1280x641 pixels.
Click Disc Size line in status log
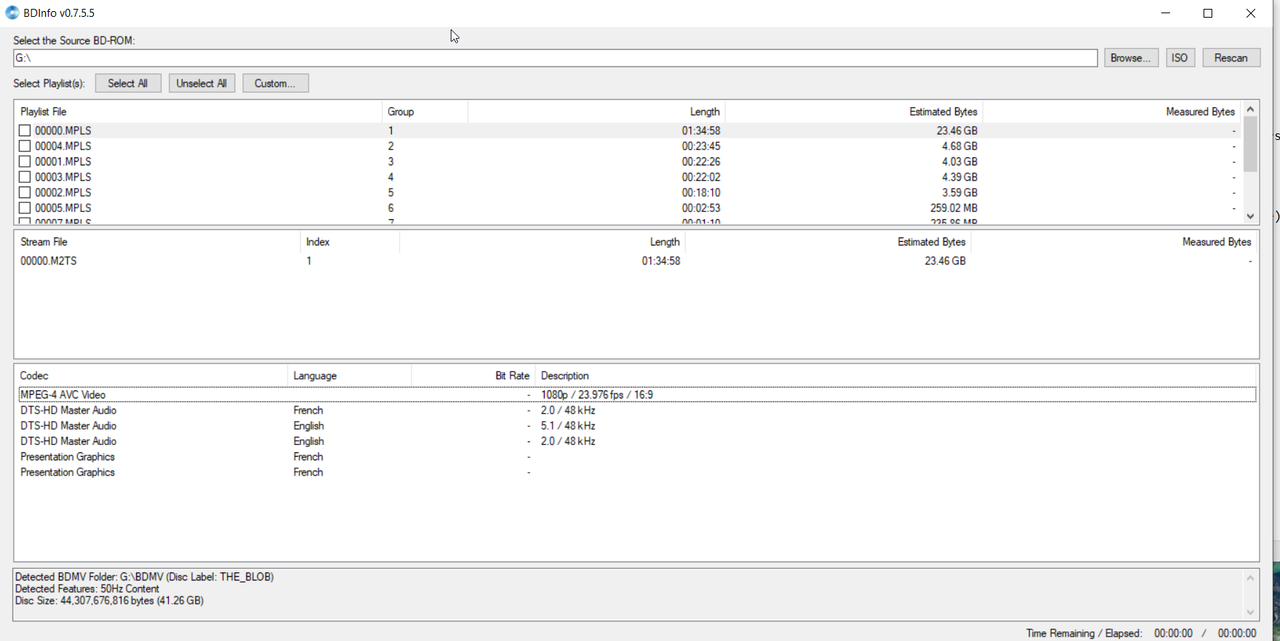point(109,601)
